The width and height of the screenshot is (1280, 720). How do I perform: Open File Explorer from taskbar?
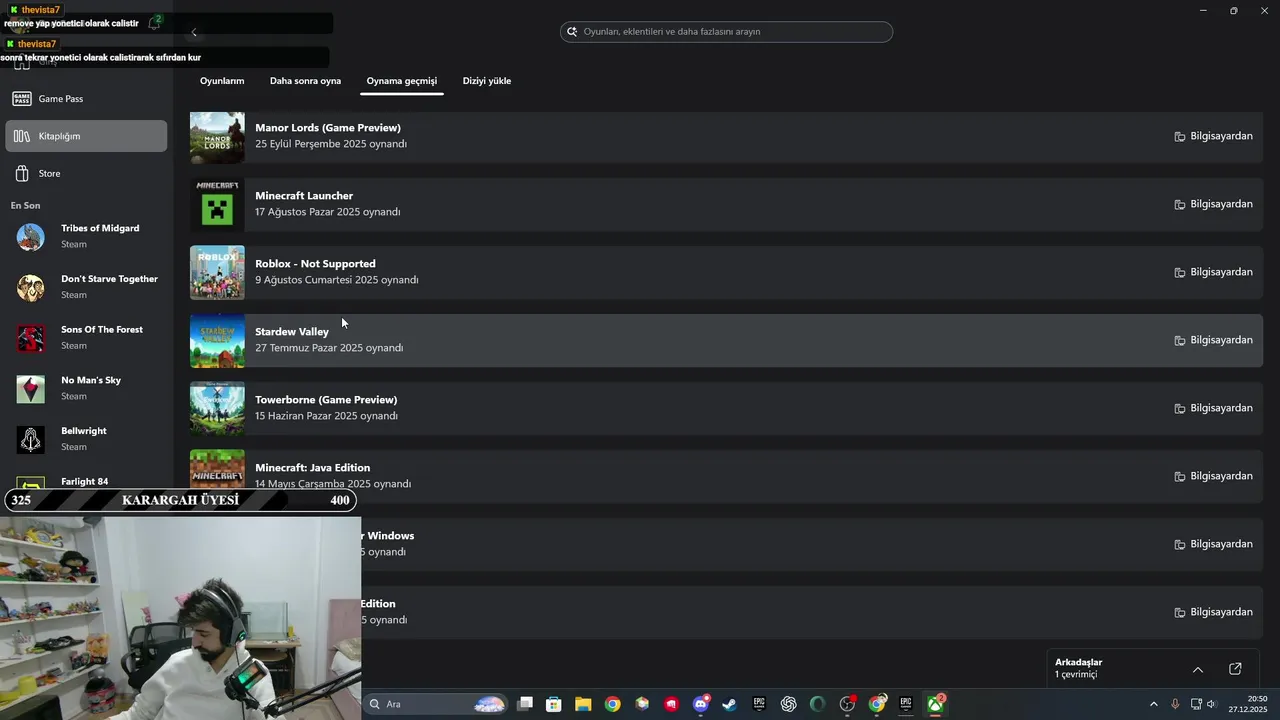click(583, 704)
